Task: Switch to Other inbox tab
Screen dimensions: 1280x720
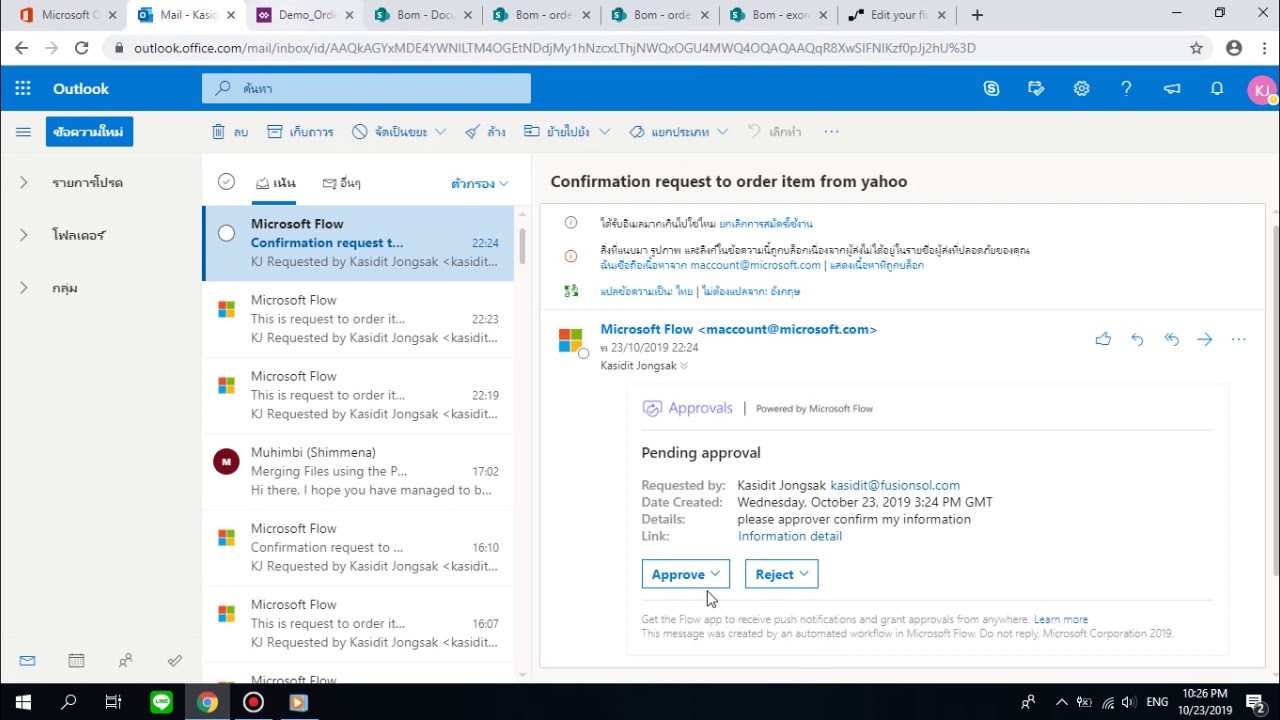Action: 342,183
